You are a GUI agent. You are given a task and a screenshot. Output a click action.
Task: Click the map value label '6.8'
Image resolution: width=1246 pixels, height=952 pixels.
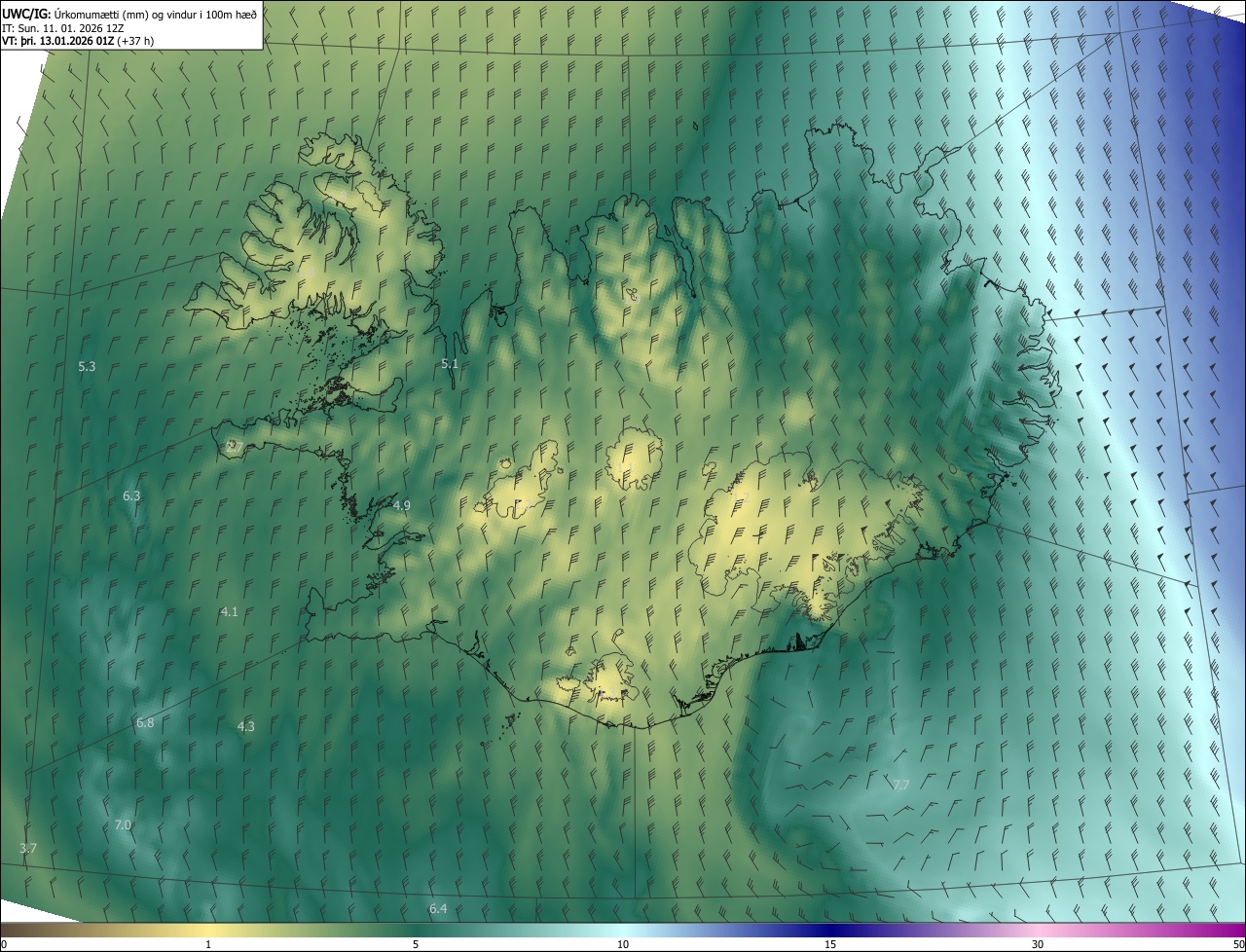145,722
